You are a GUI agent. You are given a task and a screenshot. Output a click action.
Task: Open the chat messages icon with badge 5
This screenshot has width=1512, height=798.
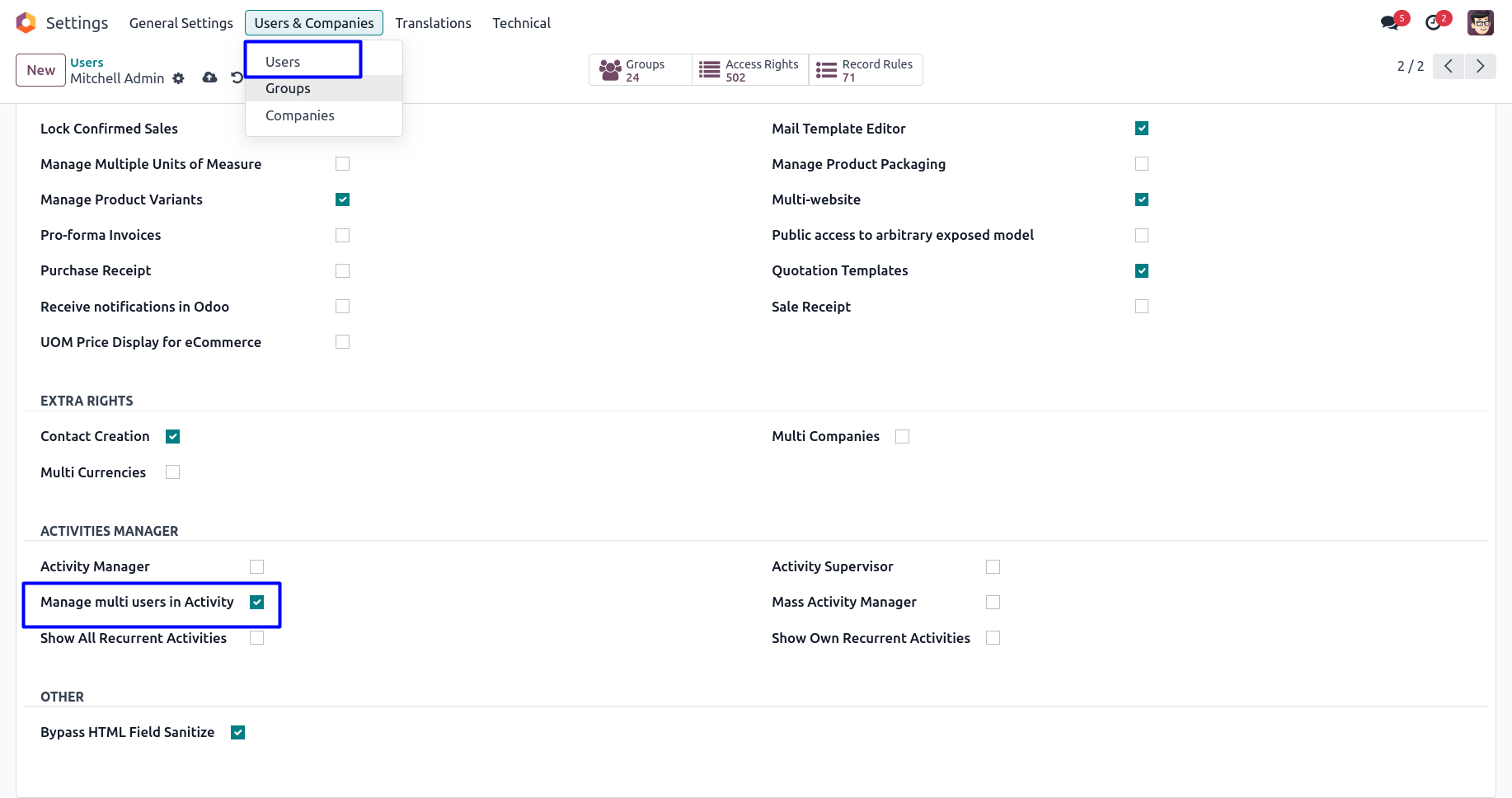click(x=1390, y=23)
